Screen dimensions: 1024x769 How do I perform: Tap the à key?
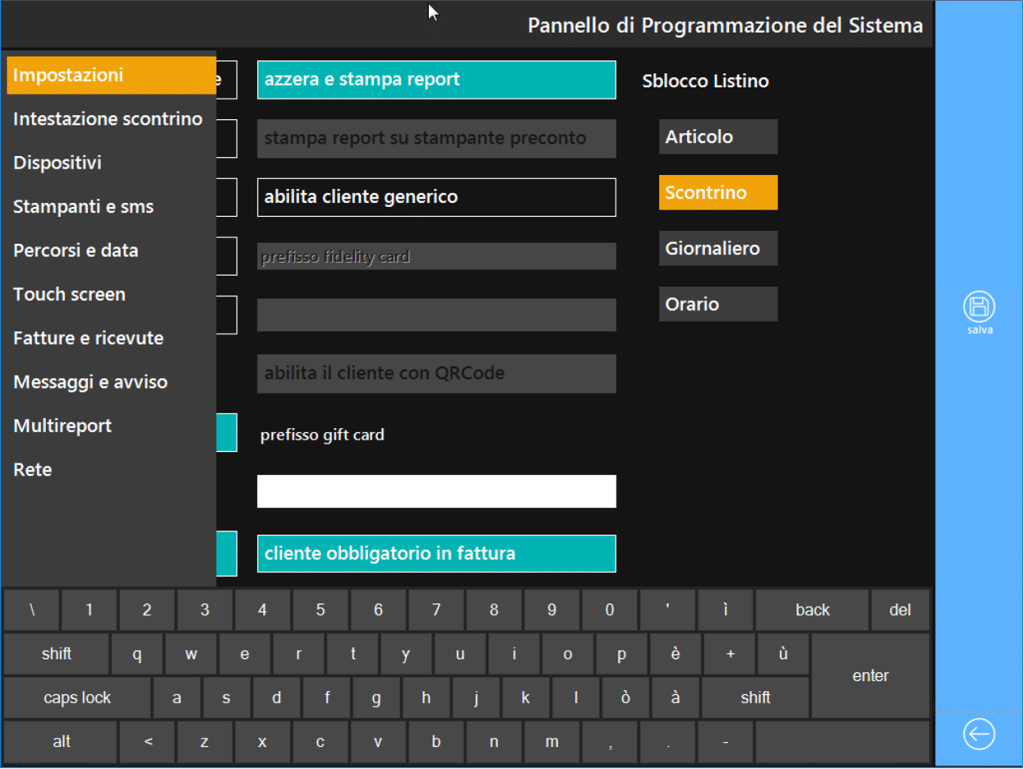click(675, 698)
